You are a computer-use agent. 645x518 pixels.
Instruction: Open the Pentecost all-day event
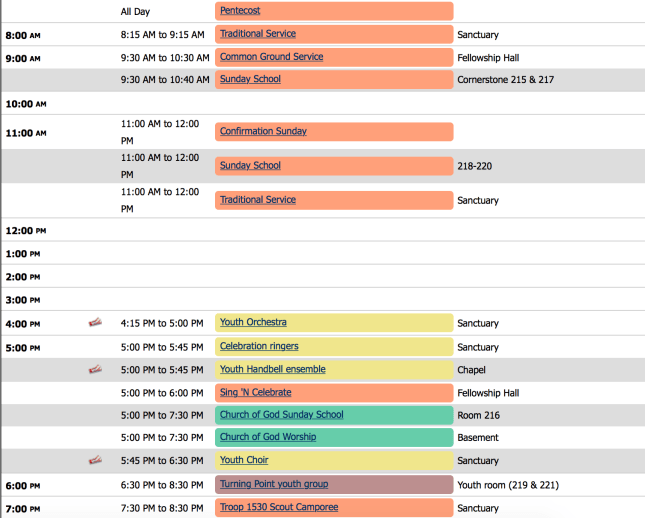pos(241,11)
